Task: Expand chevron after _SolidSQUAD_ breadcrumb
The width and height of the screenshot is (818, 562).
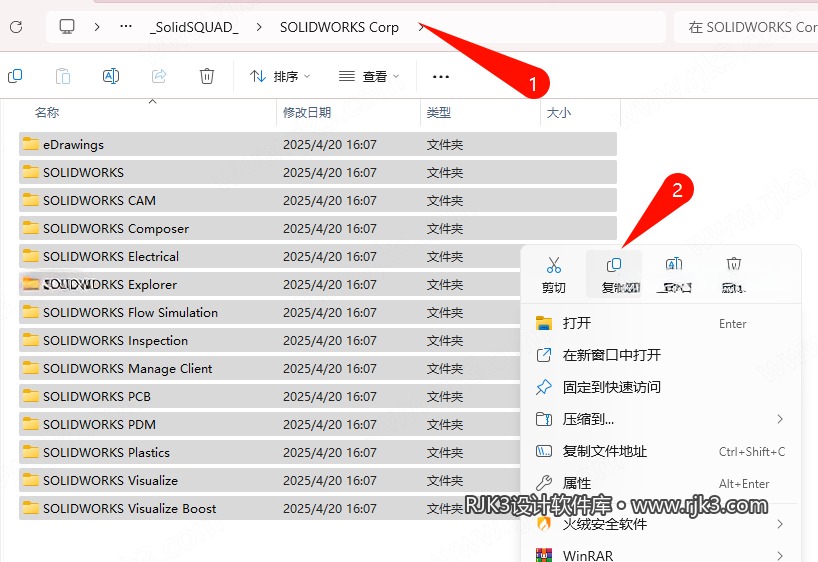Action: point(259,27)
